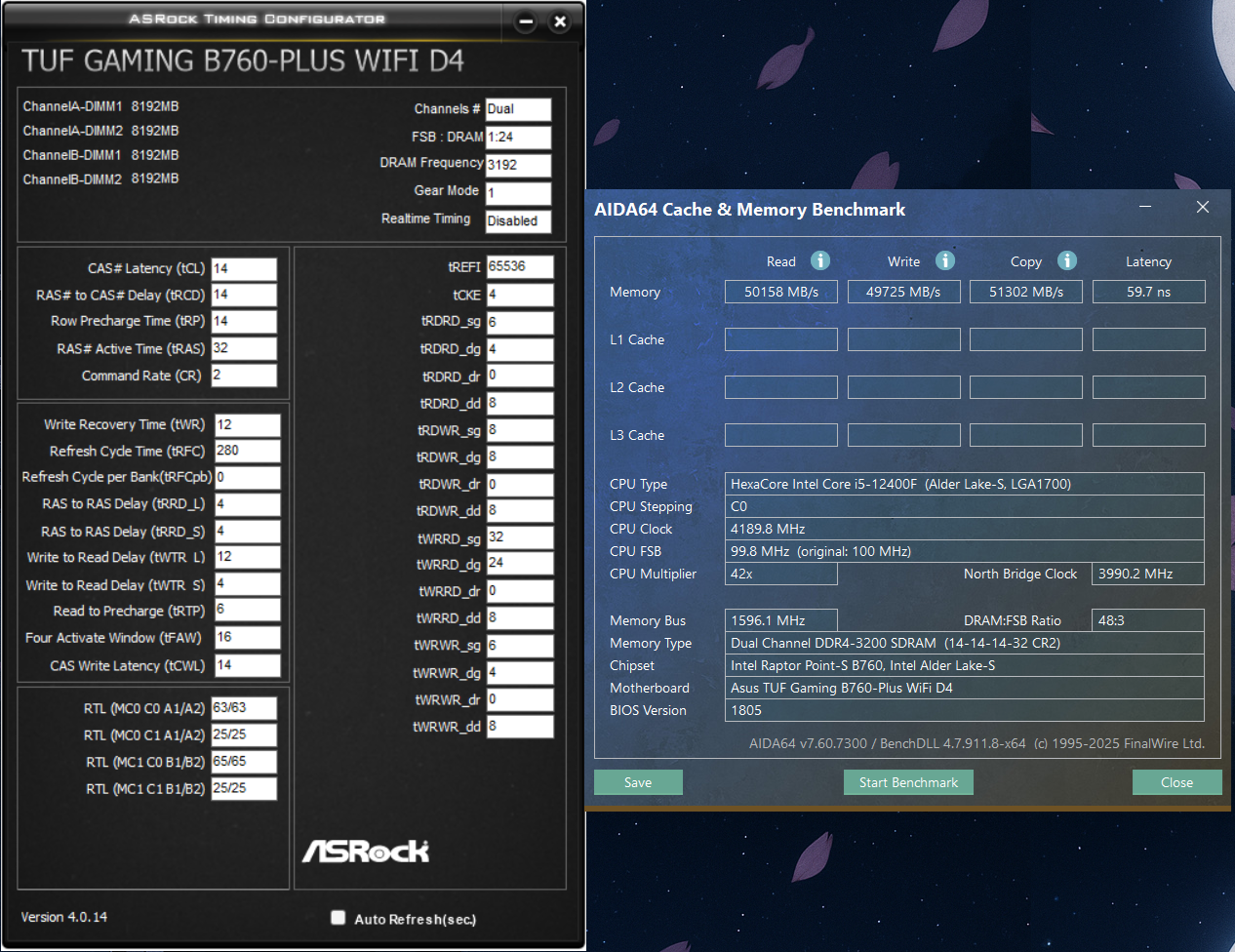The height and width of the screenshot is (952, 1235).
Task: Click the Row Precharge Time (tRP) field
Action: pos(244,322)
